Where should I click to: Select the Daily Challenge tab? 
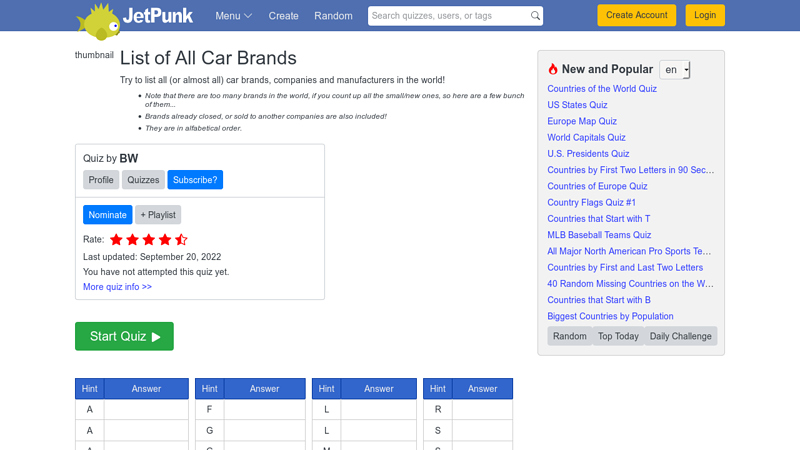coord(681,336)
